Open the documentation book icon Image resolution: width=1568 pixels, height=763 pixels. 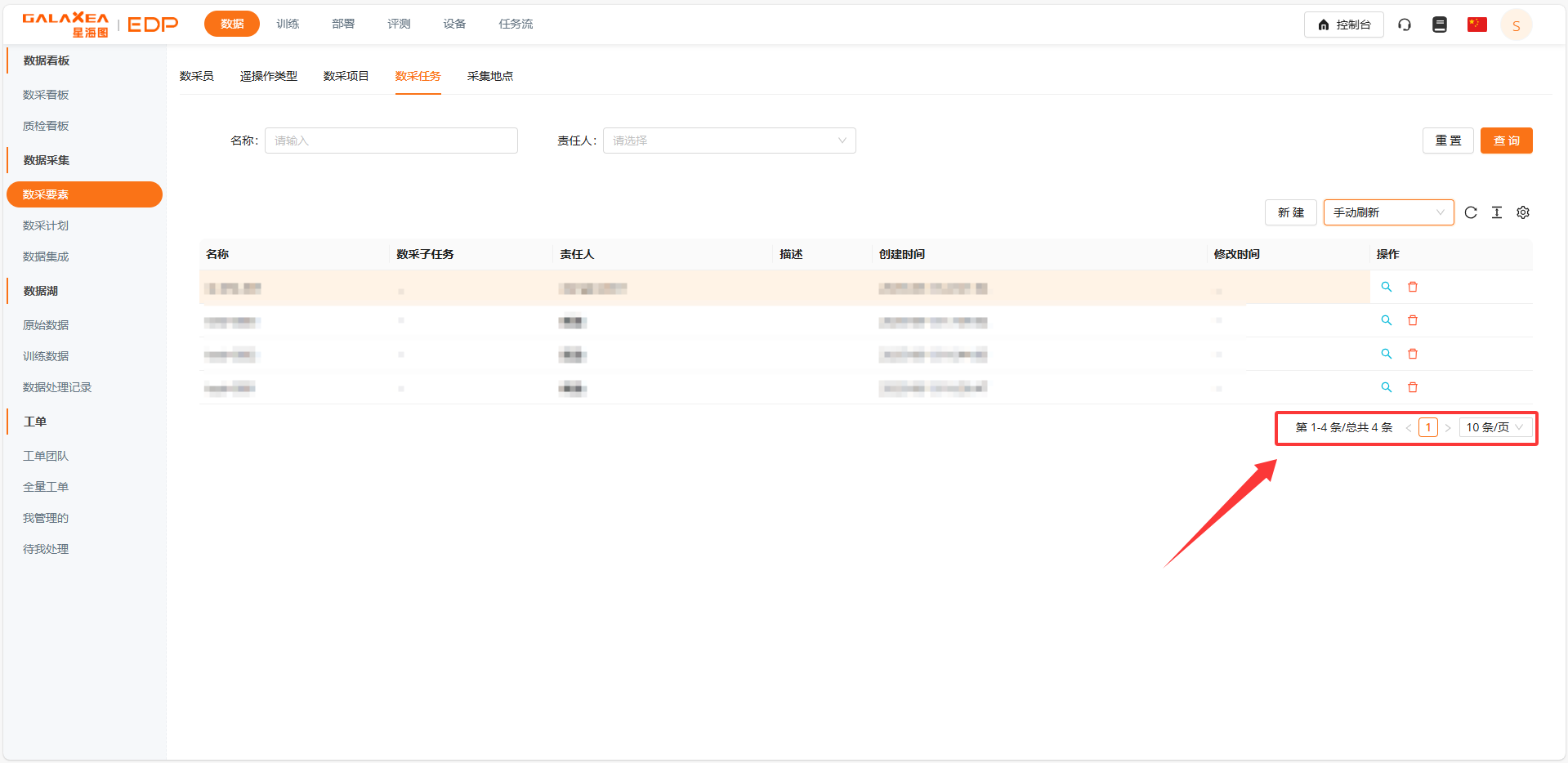pyautogui.click(x=1439, y=25)
